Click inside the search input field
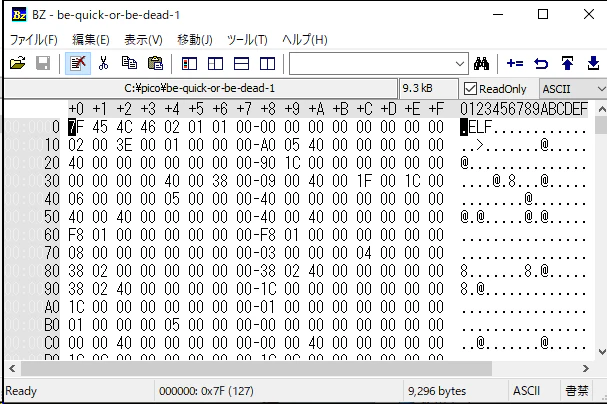The width and height of the screenshot is (607, 404). 371,64
